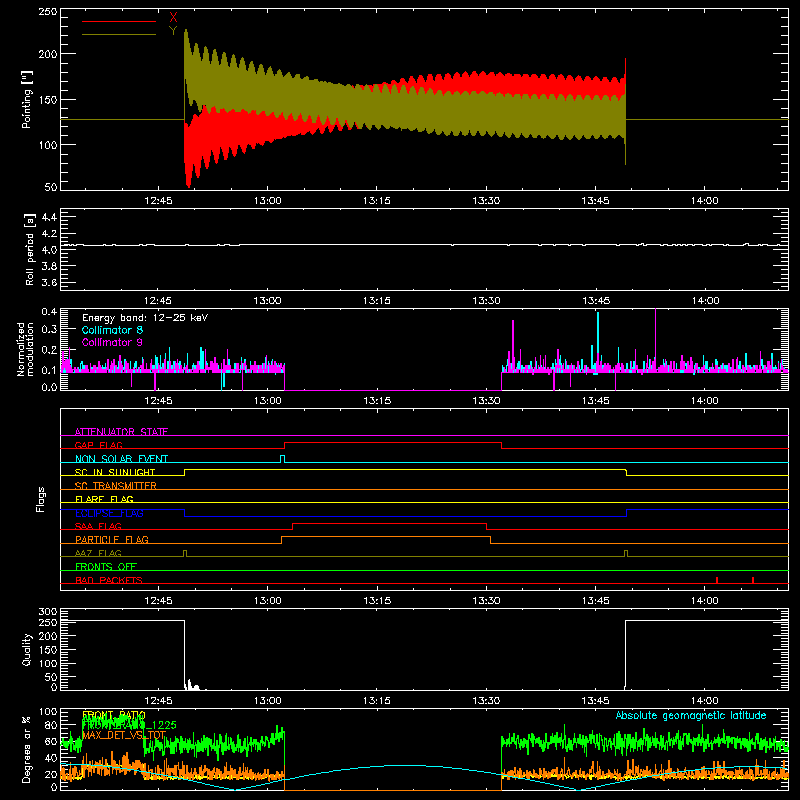
Task: Click the 250 tick on Quality axis
Action: [48, 622]
